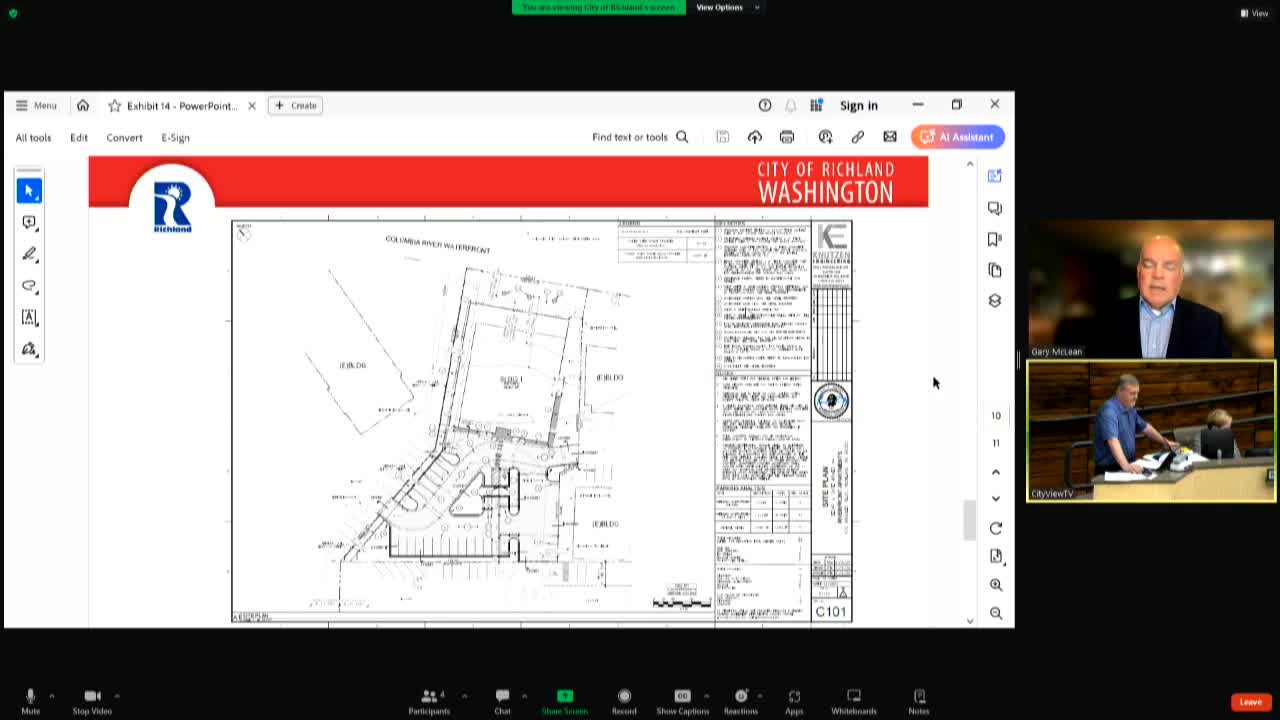Screen dimensions: 1280x720
Task: Open the bookmarks panel icon
Action: pos(995,239)
